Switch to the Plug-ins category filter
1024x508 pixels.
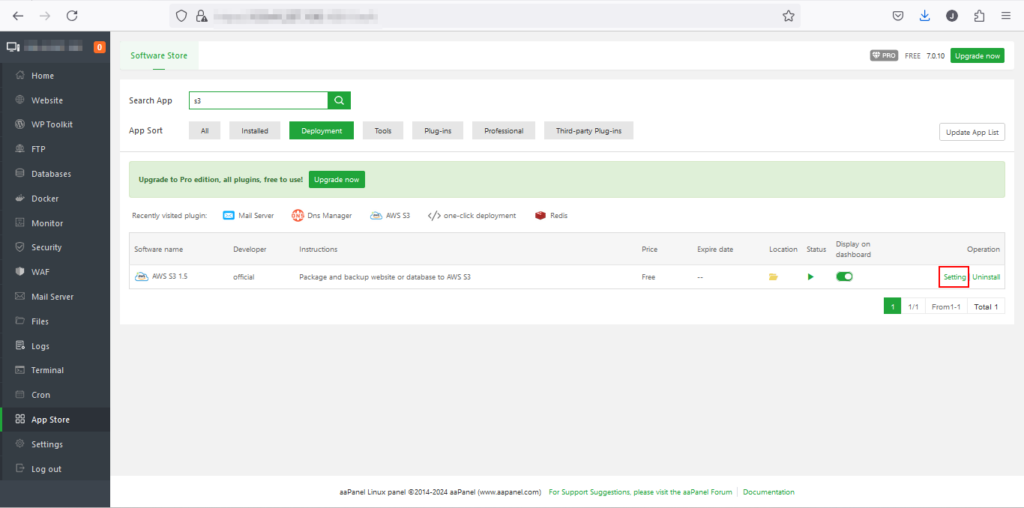click(x=438, y=131)
